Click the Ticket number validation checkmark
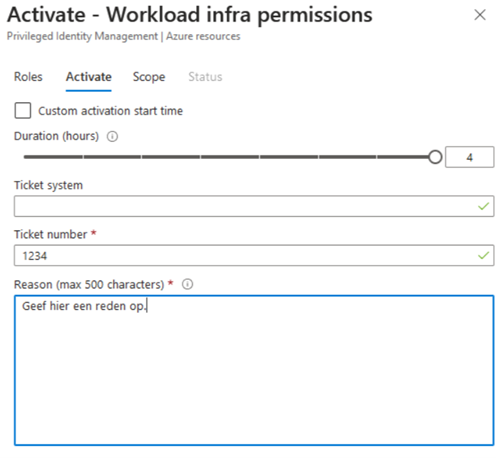 483,256
